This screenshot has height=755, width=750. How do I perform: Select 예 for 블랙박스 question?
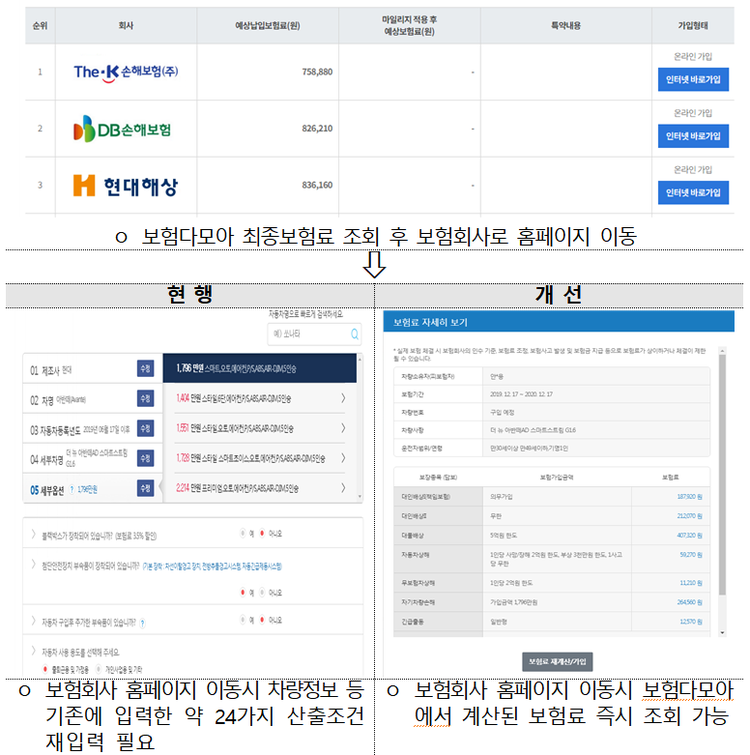[x=243, y=534]
